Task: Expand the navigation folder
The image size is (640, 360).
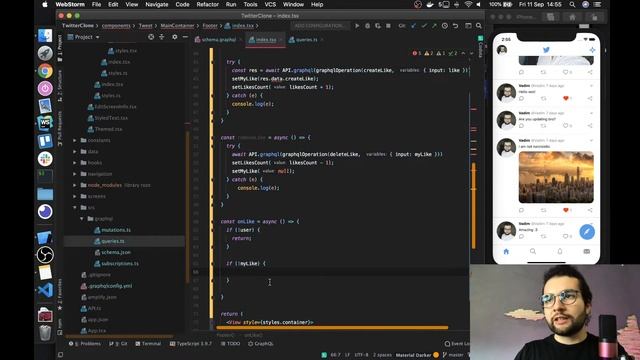Action: click(x=75, y=174)
